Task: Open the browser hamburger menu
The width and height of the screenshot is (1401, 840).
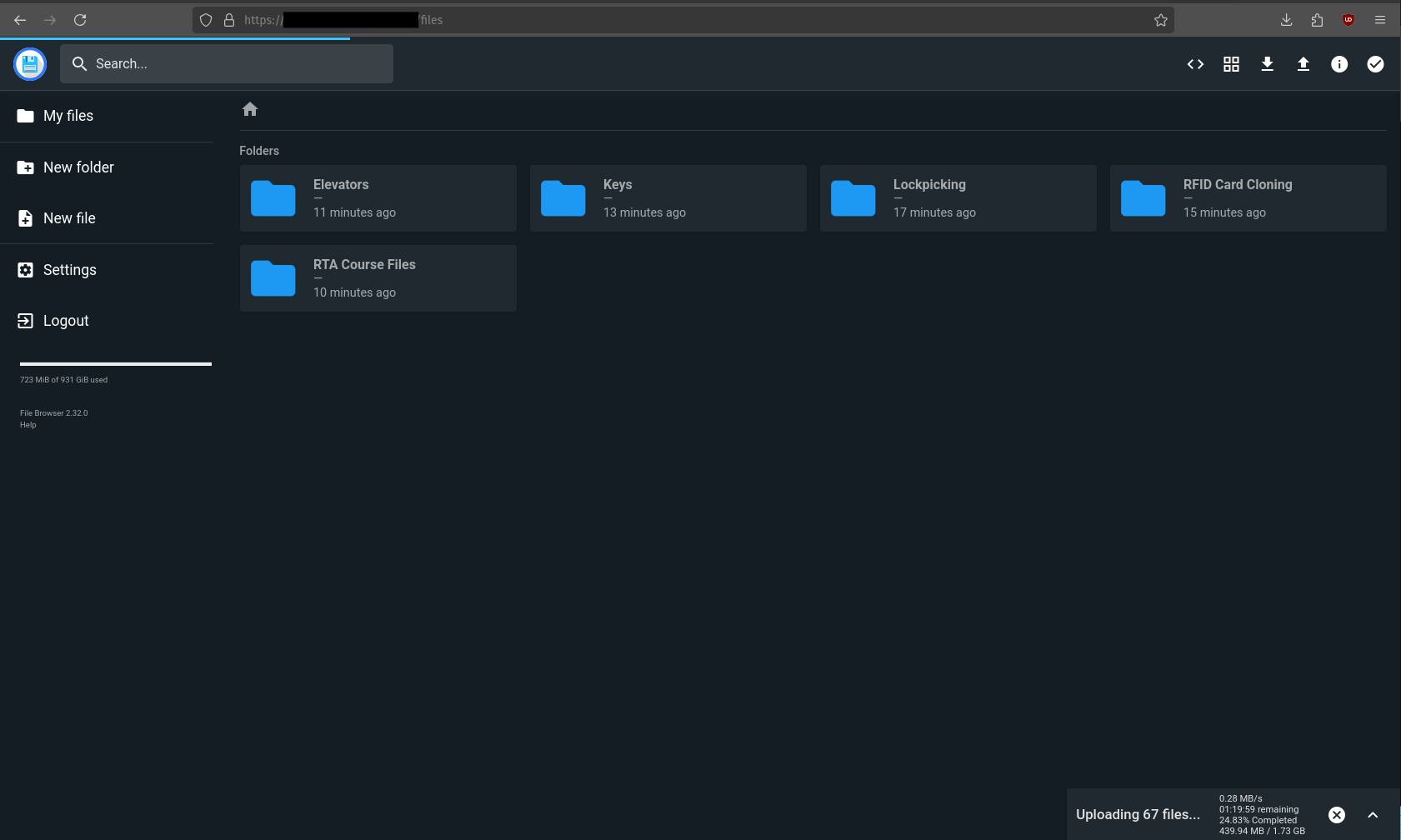Action: [x=1380, y=19]
